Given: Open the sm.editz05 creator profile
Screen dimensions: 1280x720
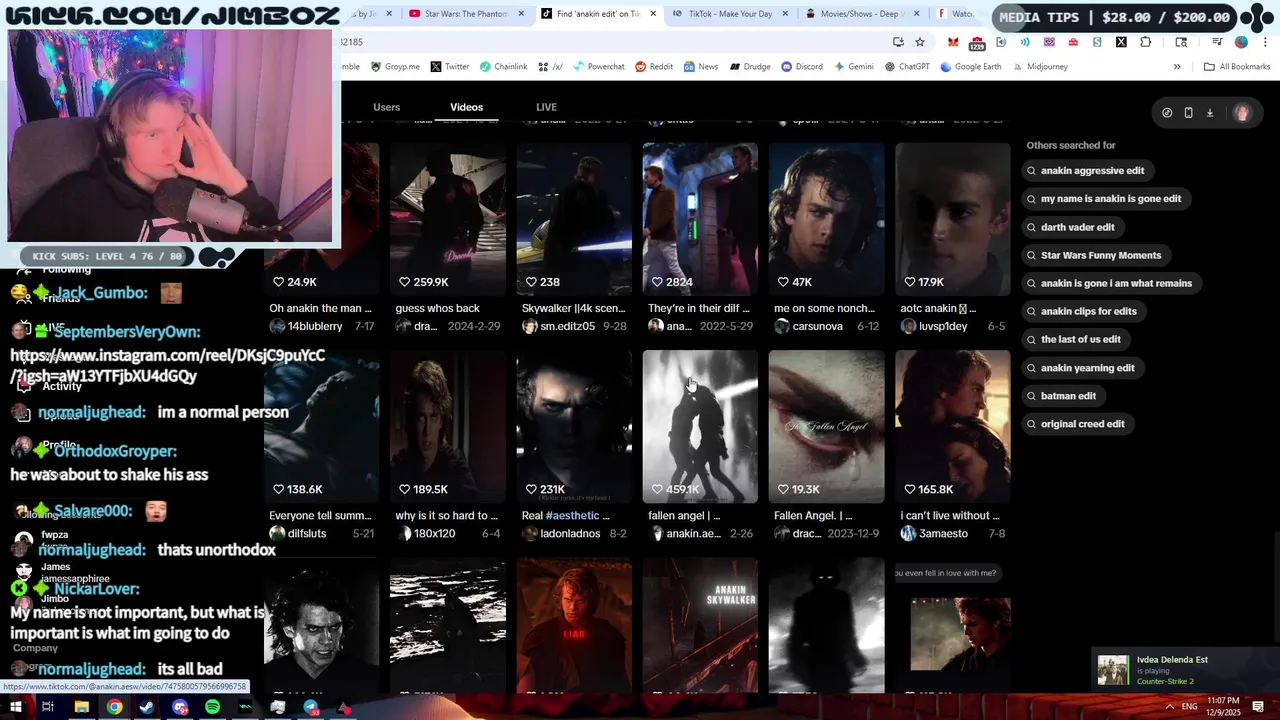Looking at the screenshot, I should (x=558, y=326).
